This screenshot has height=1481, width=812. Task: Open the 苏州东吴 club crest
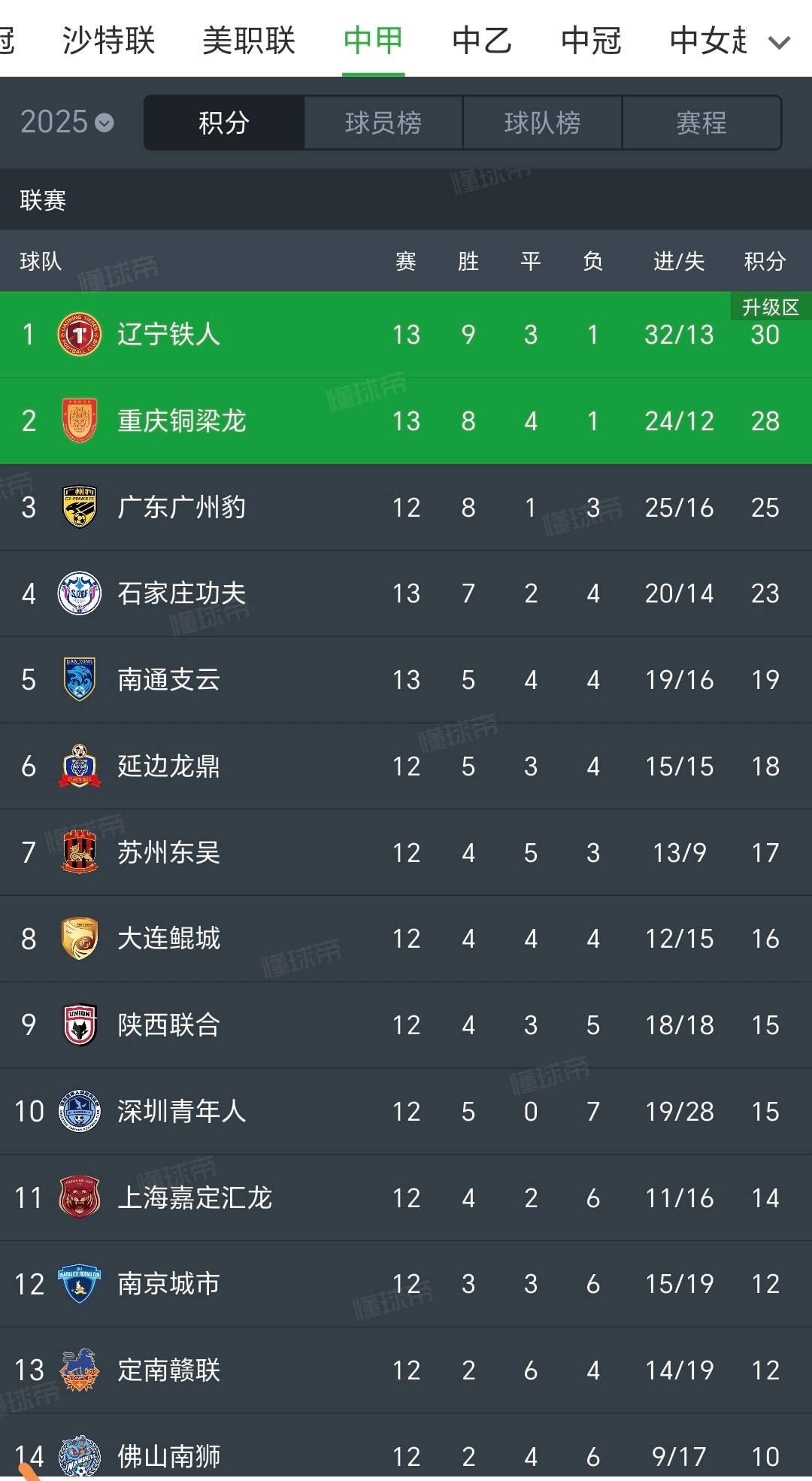(80, 852)
